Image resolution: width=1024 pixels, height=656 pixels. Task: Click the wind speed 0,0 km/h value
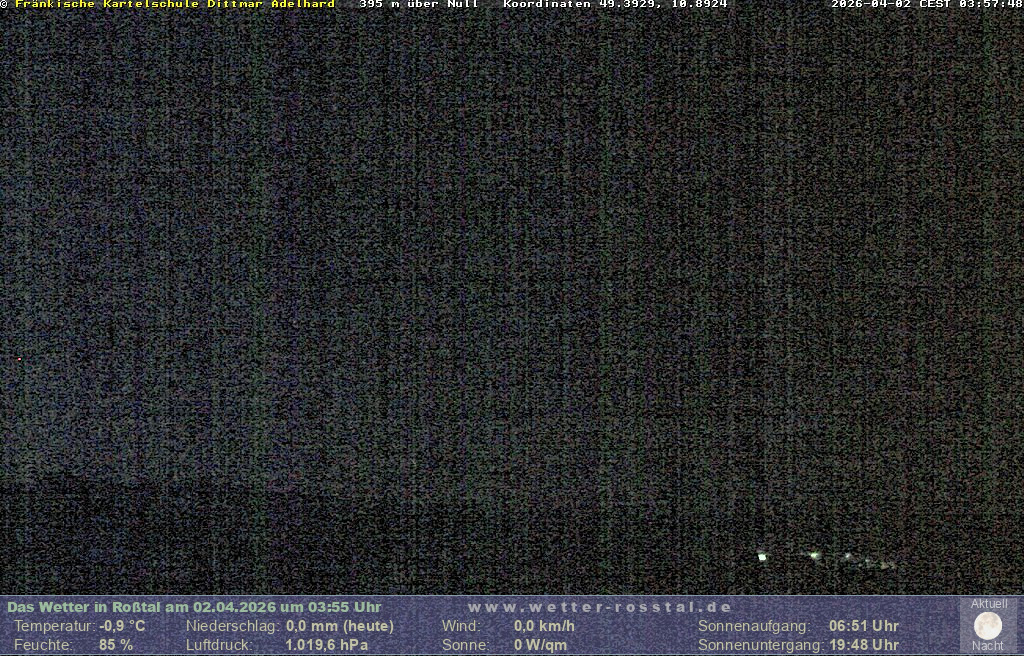[544, 626]
